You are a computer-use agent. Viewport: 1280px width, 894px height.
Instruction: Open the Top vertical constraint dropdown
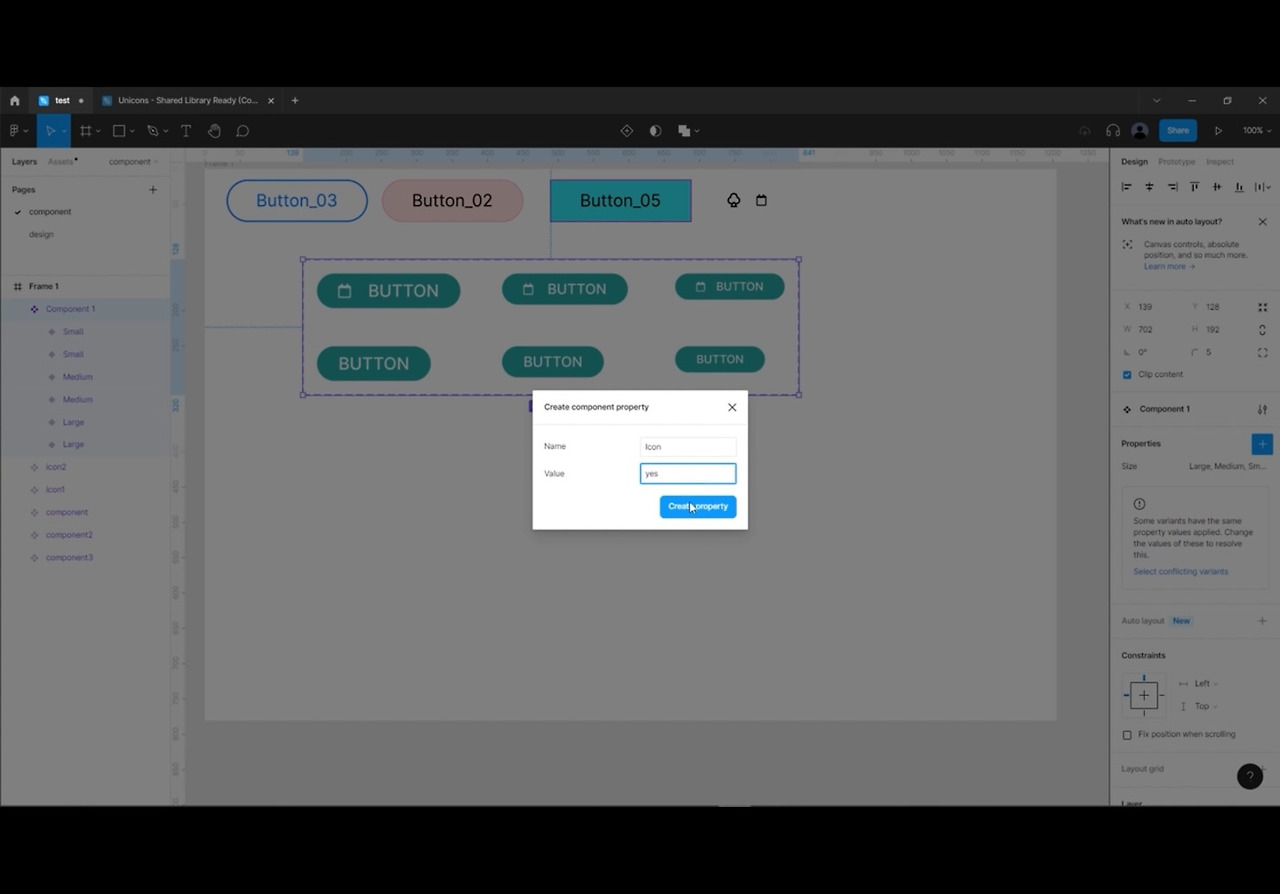pos(1205,706)
